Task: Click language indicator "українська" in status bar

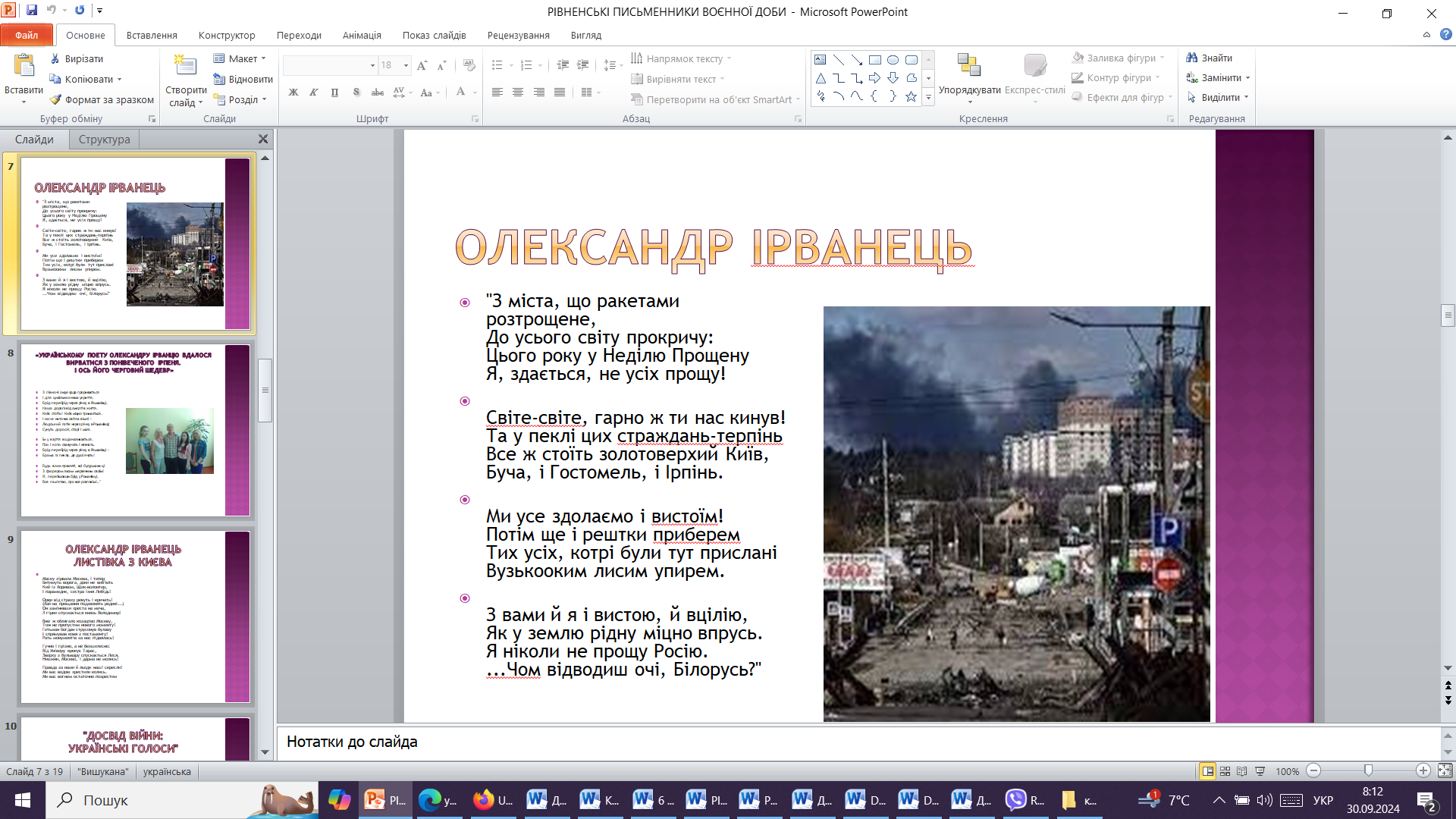Action: (167, 771)
